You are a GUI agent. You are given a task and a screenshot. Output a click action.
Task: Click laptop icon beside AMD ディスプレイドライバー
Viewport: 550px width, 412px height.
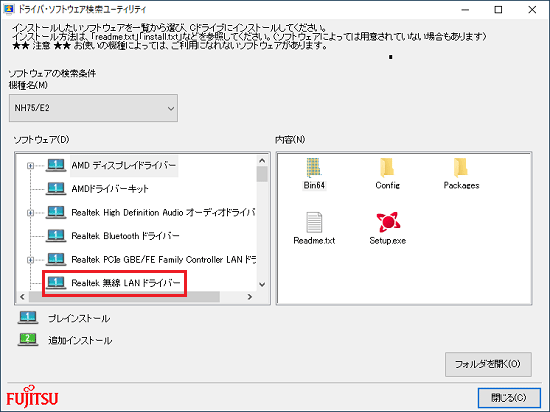tap(56, 165)
